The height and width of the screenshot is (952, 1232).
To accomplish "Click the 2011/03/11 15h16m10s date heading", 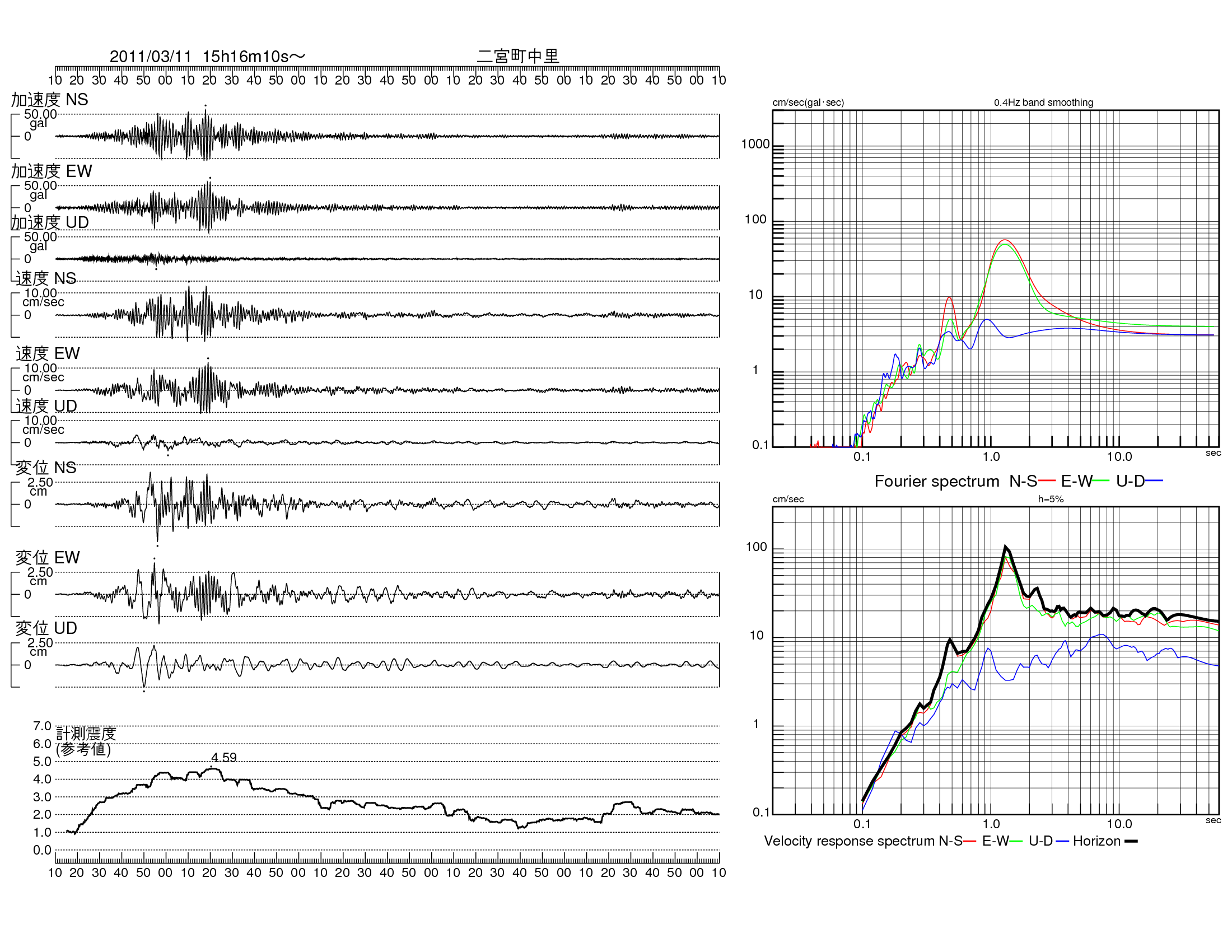I will (x=207, y=57).
